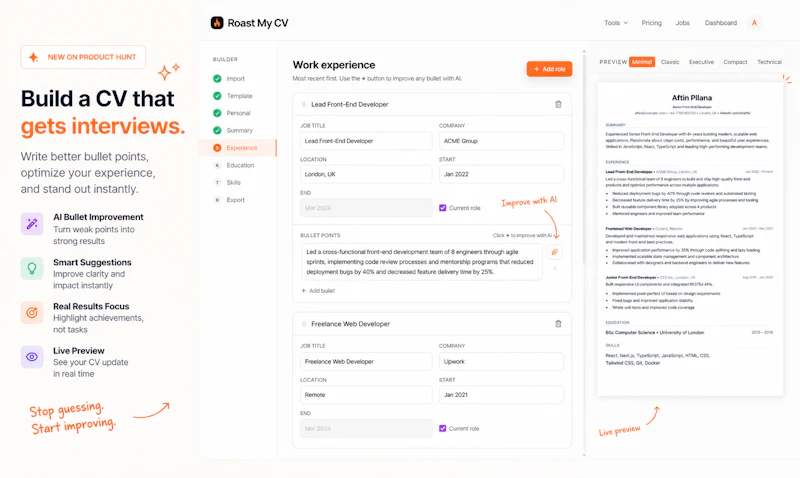
Task: Open the Tools dropdown menu
Action: (x=616, y=23)
